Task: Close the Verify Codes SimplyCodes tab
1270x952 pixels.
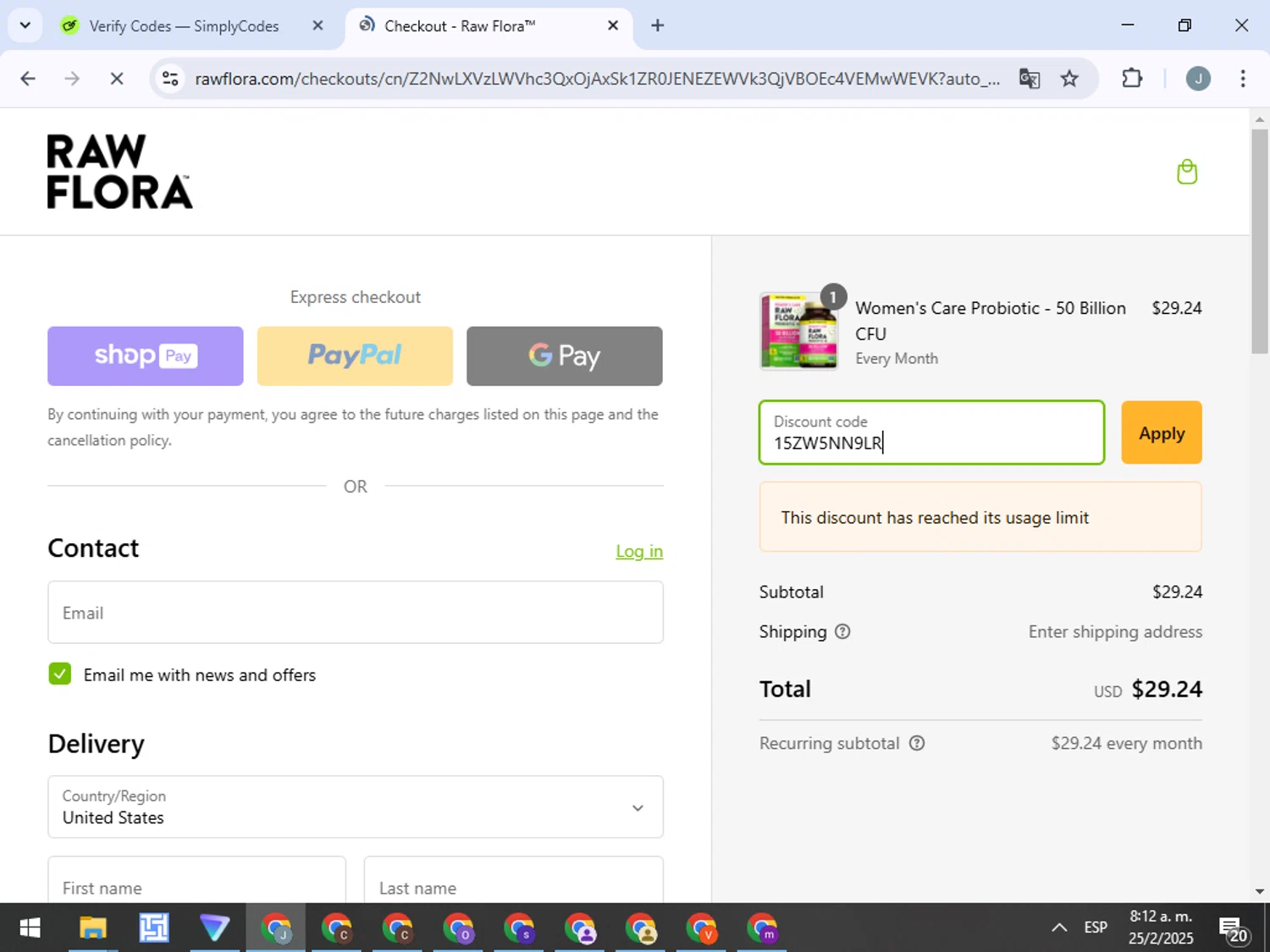Action: click(x=317, y=25)
